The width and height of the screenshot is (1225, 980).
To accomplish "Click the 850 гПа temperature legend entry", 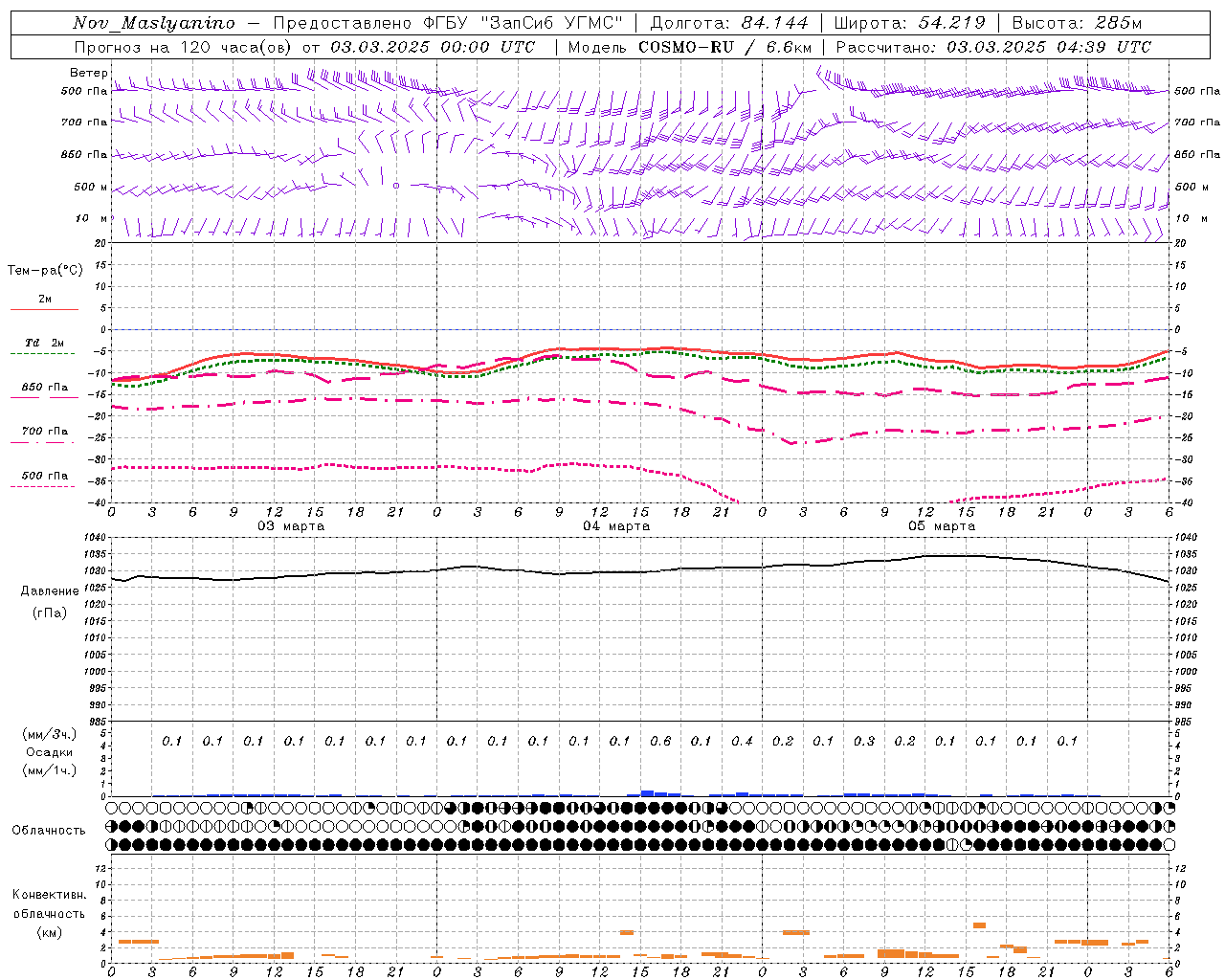I will tap(45, 388).
